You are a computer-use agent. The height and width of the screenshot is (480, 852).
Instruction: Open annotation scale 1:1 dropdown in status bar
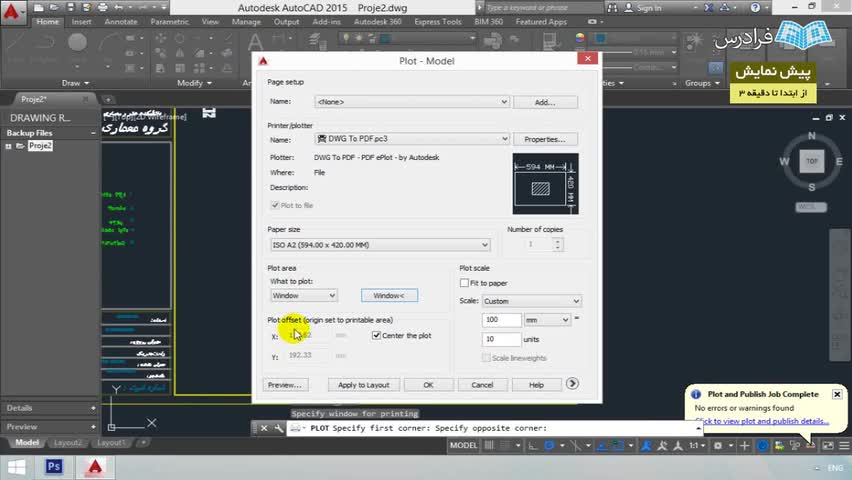point(697,445)
